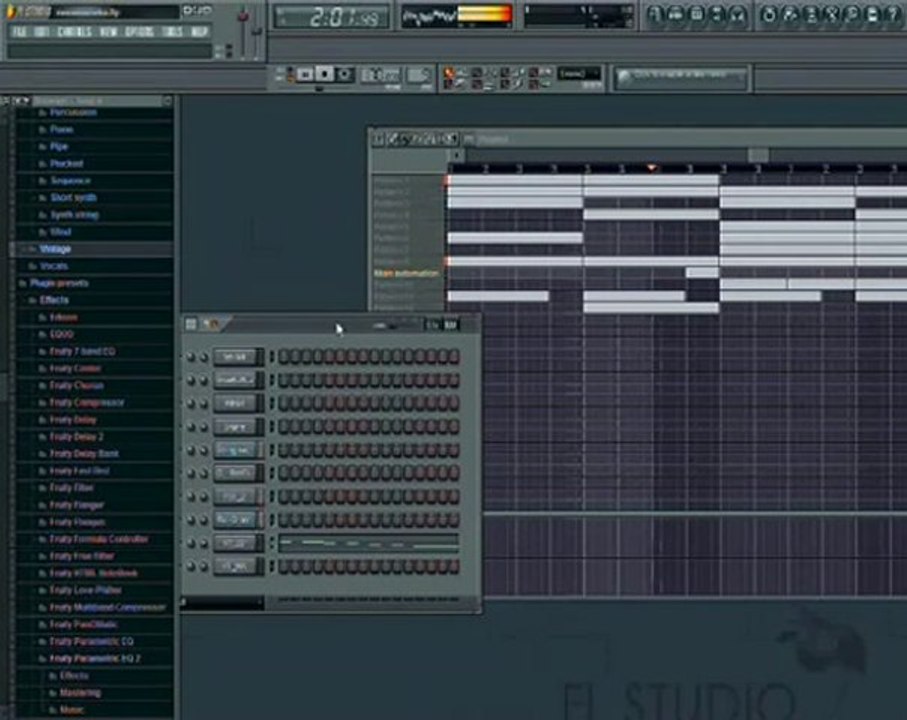Click the first channel name button

click(238, 358)
